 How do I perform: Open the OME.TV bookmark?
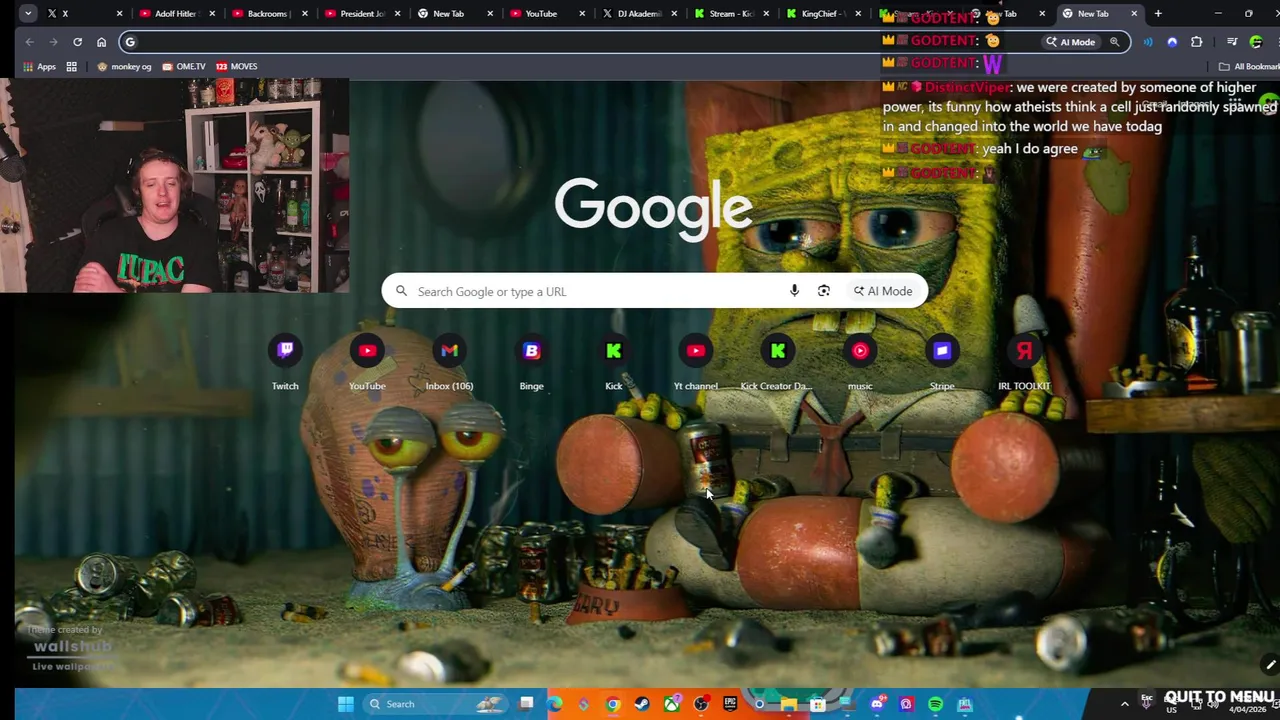point(183,66)
